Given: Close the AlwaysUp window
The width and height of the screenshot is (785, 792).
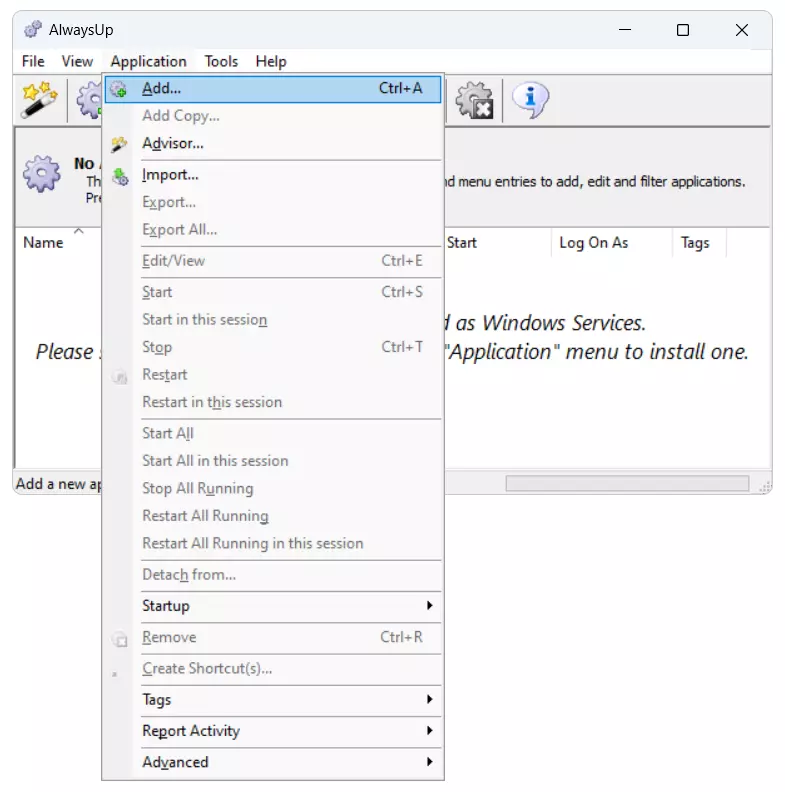Looking at the screenshot, I should click(742, 30).
